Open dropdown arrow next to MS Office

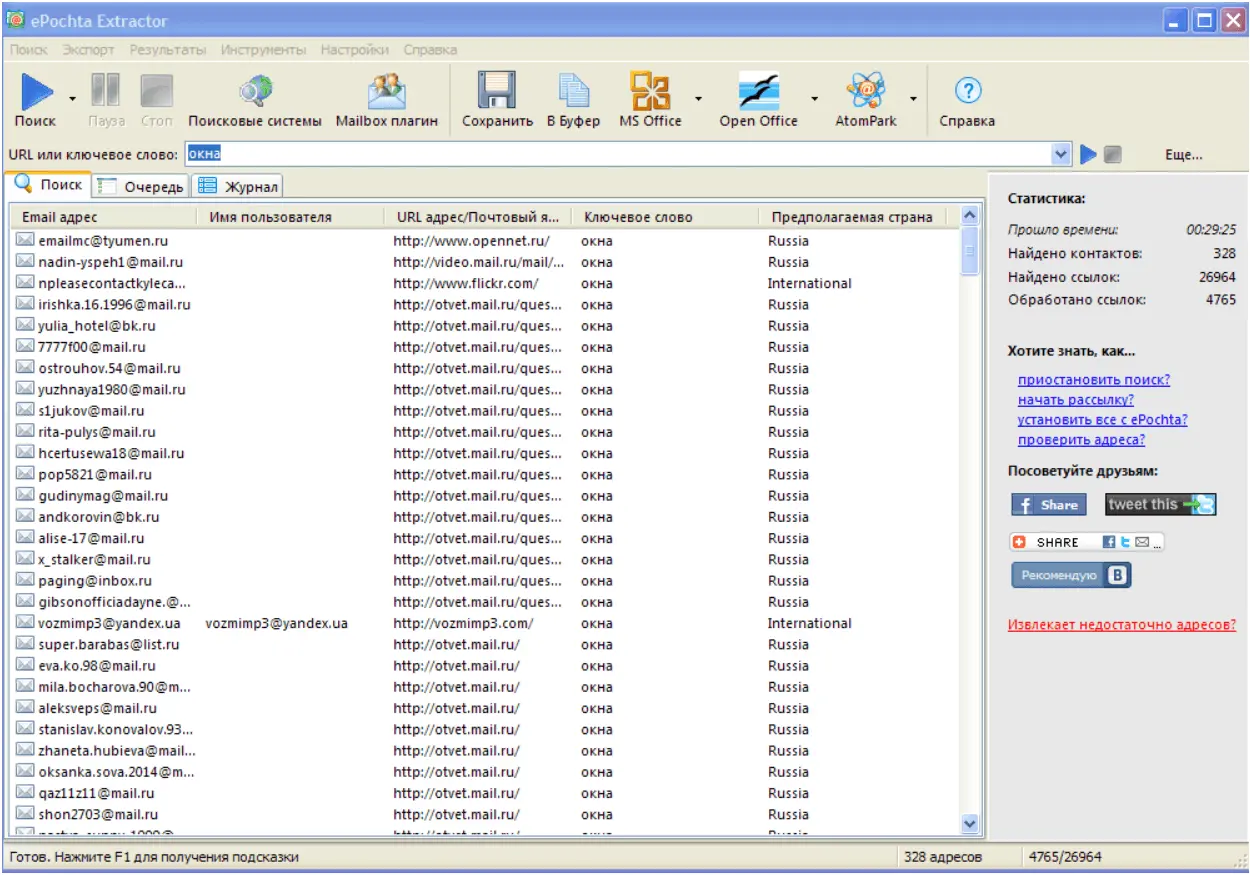(698, 99)
